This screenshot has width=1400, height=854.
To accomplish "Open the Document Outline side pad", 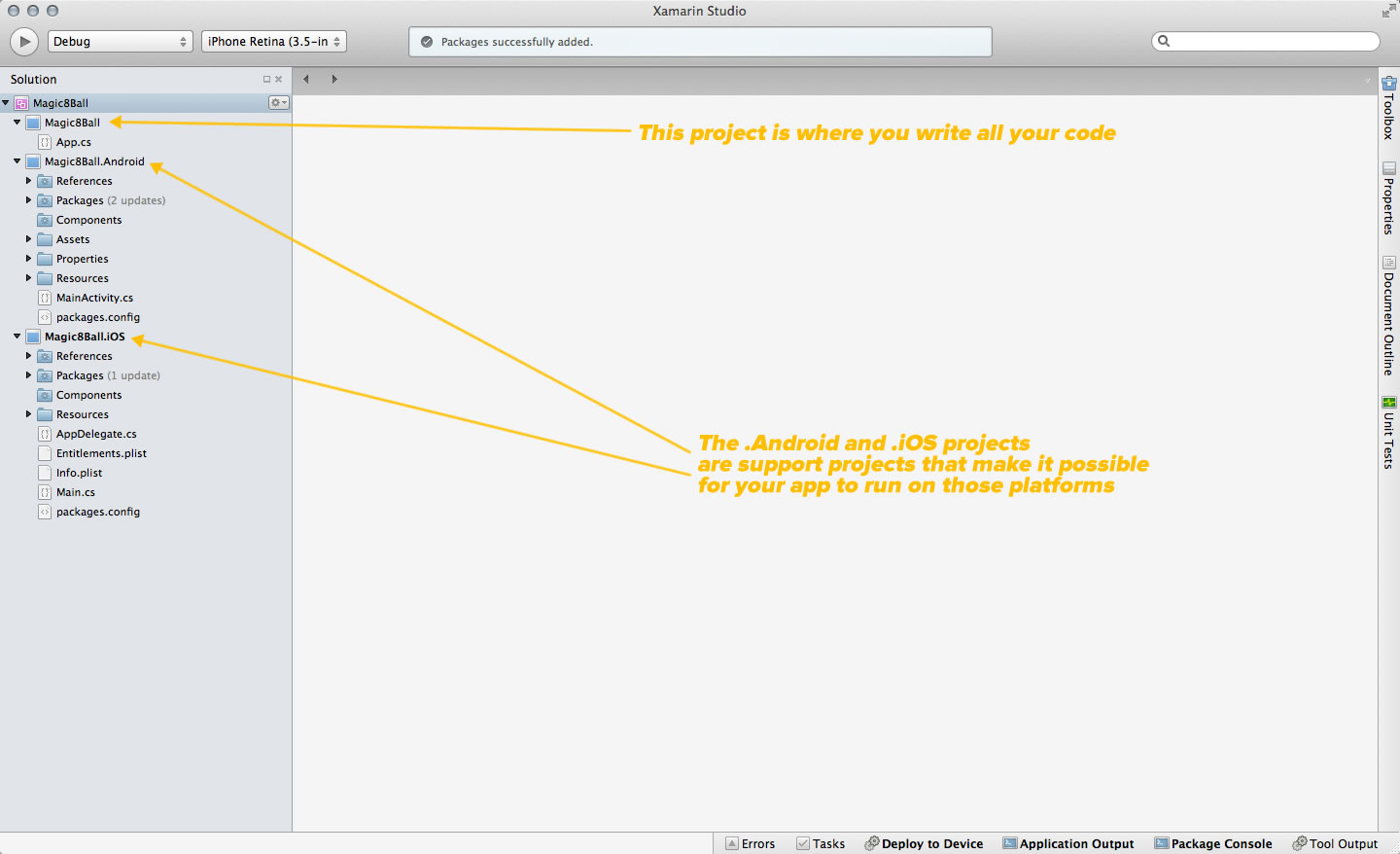I will tap(1389, 315).
